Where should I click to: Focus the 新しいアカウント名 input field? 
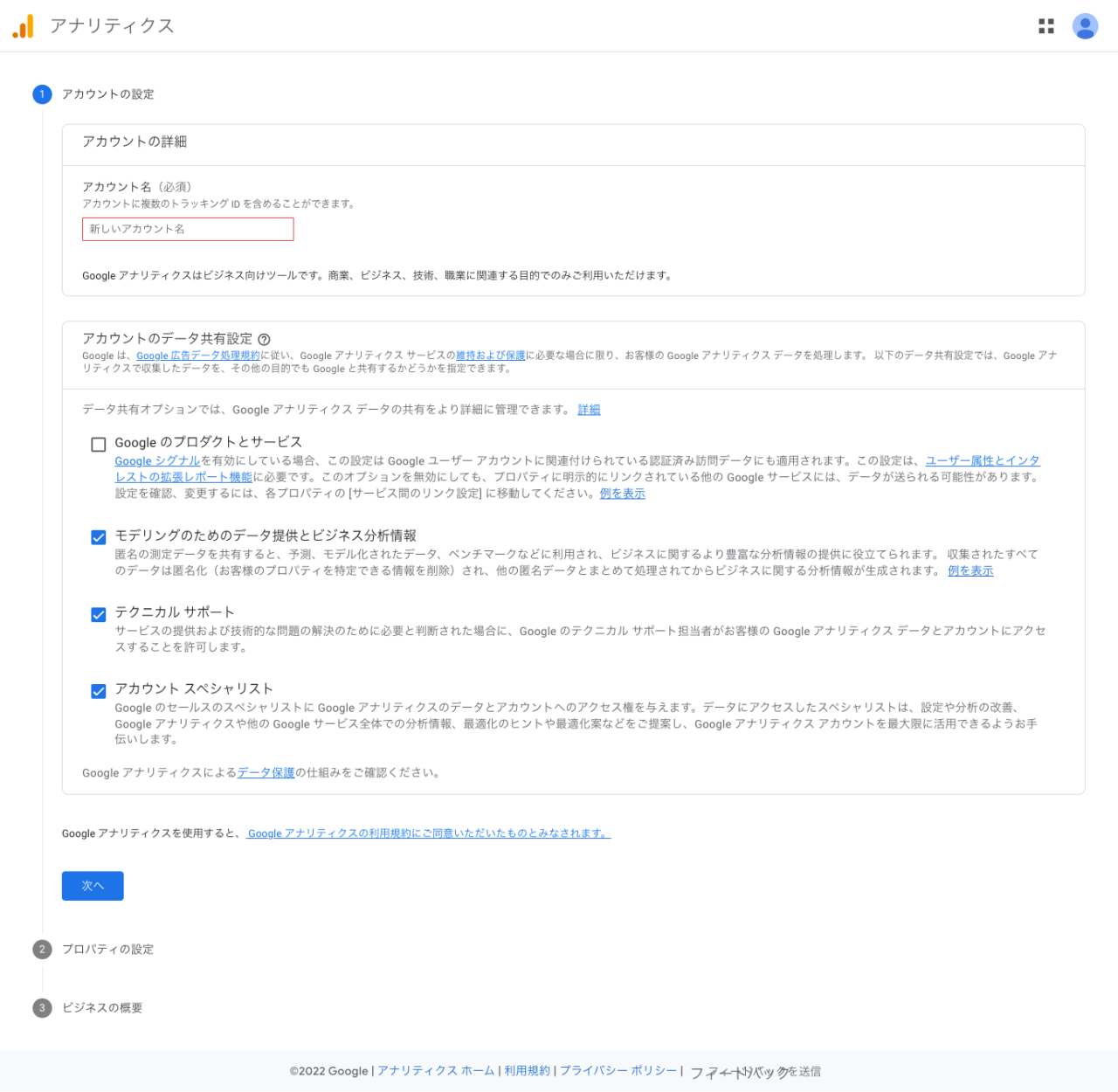coord(188,229)
